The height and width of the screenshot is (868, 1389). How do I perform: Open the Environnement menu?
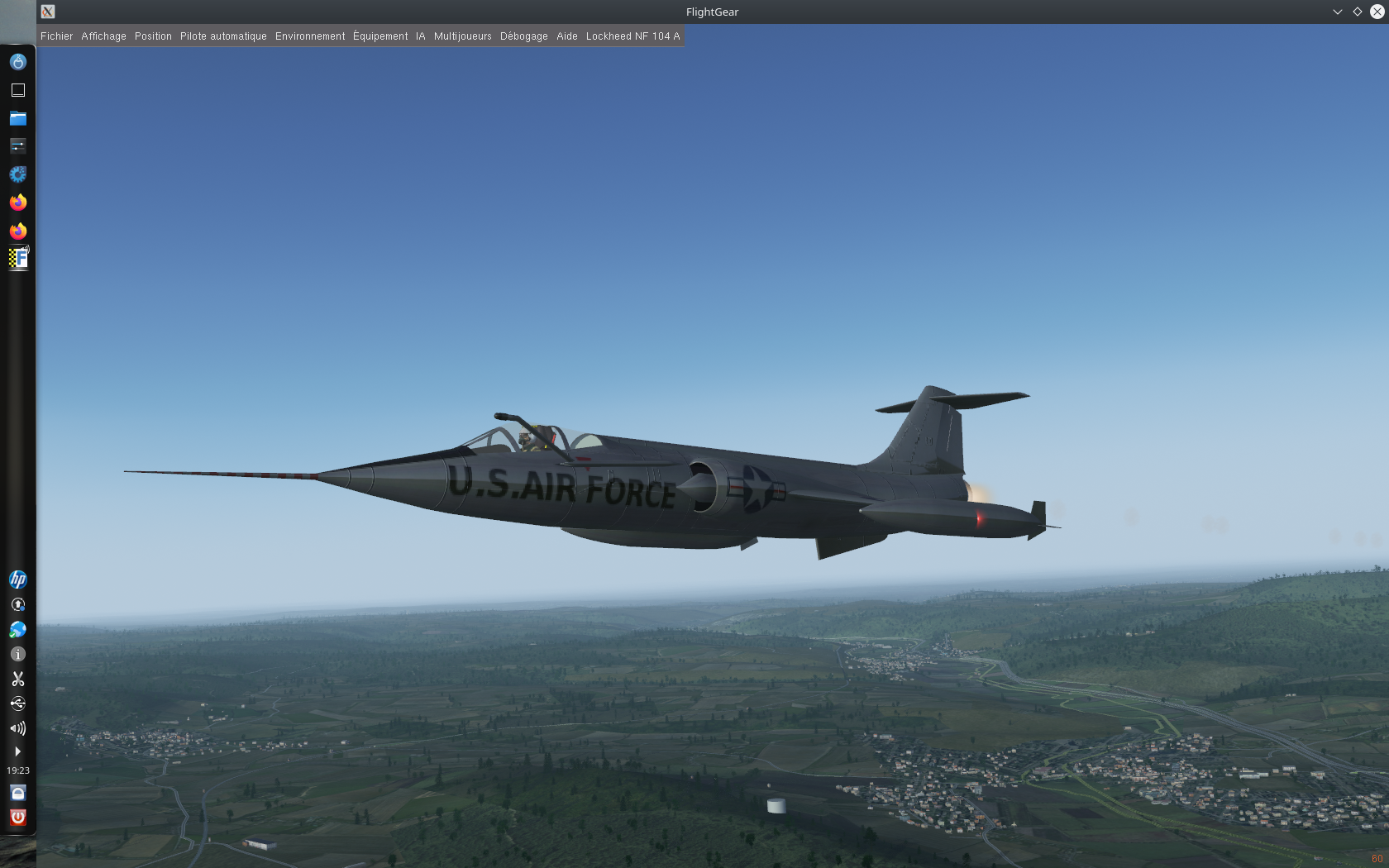[310, 36]
